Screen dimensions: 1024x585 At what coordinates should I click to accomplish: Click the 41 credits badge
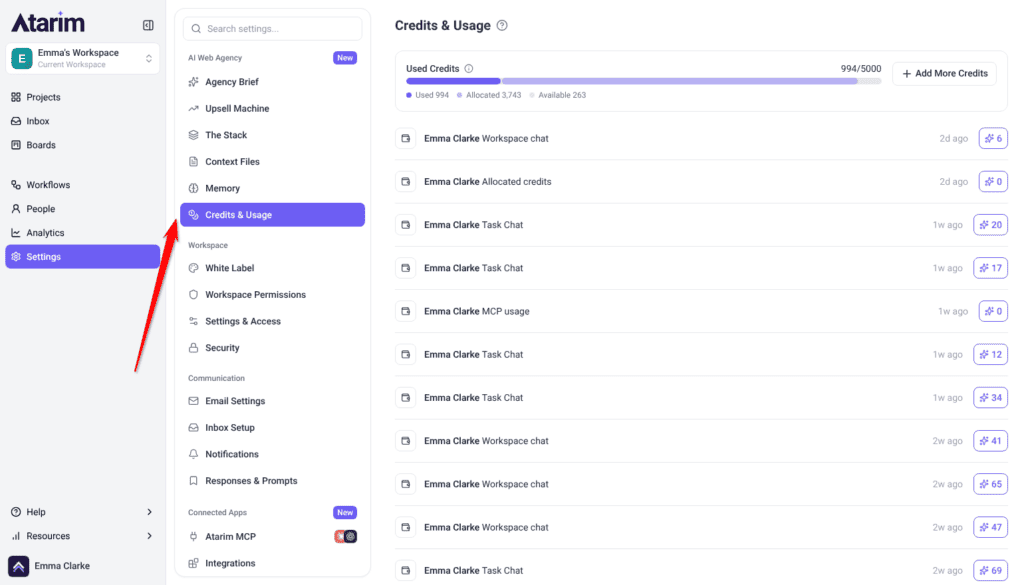[990, 441]
